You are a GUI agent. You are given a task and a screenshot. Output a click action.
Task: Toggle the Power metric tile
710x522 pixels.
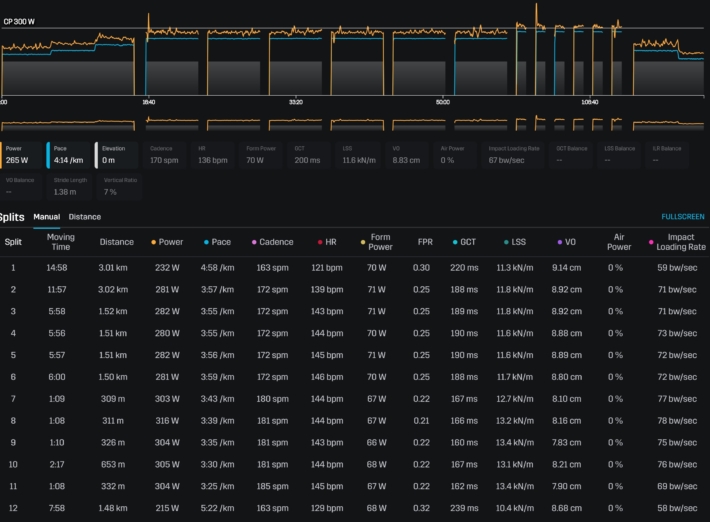(x=22, y=154)
